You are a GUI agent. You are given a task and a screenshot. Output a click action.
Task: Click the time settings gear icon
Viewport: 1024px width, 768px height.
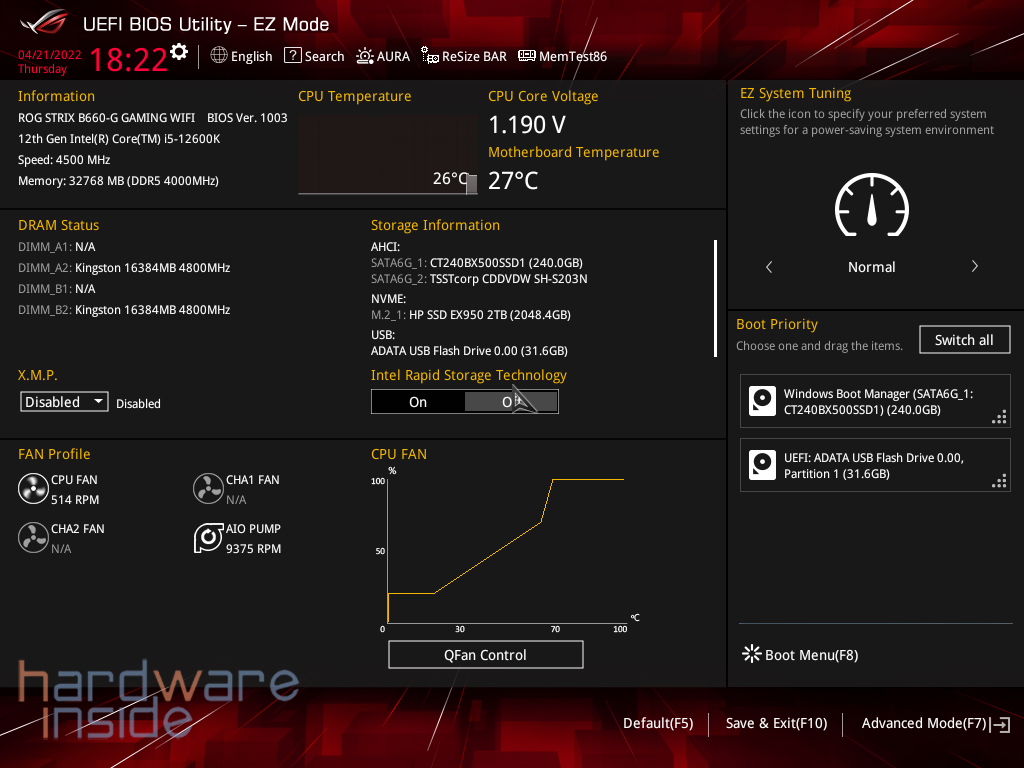click(179, 52)
